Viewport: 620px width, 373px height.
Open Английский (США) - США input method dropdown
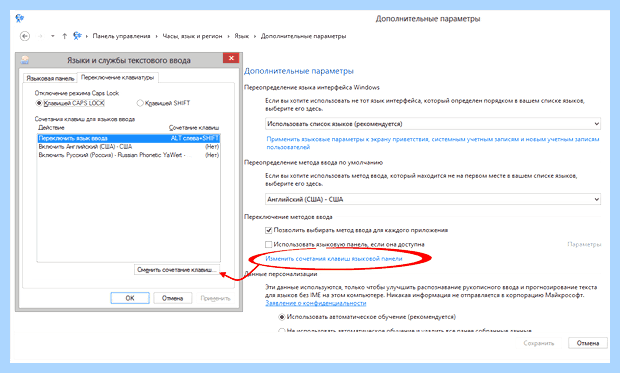(x=433, y=199)
